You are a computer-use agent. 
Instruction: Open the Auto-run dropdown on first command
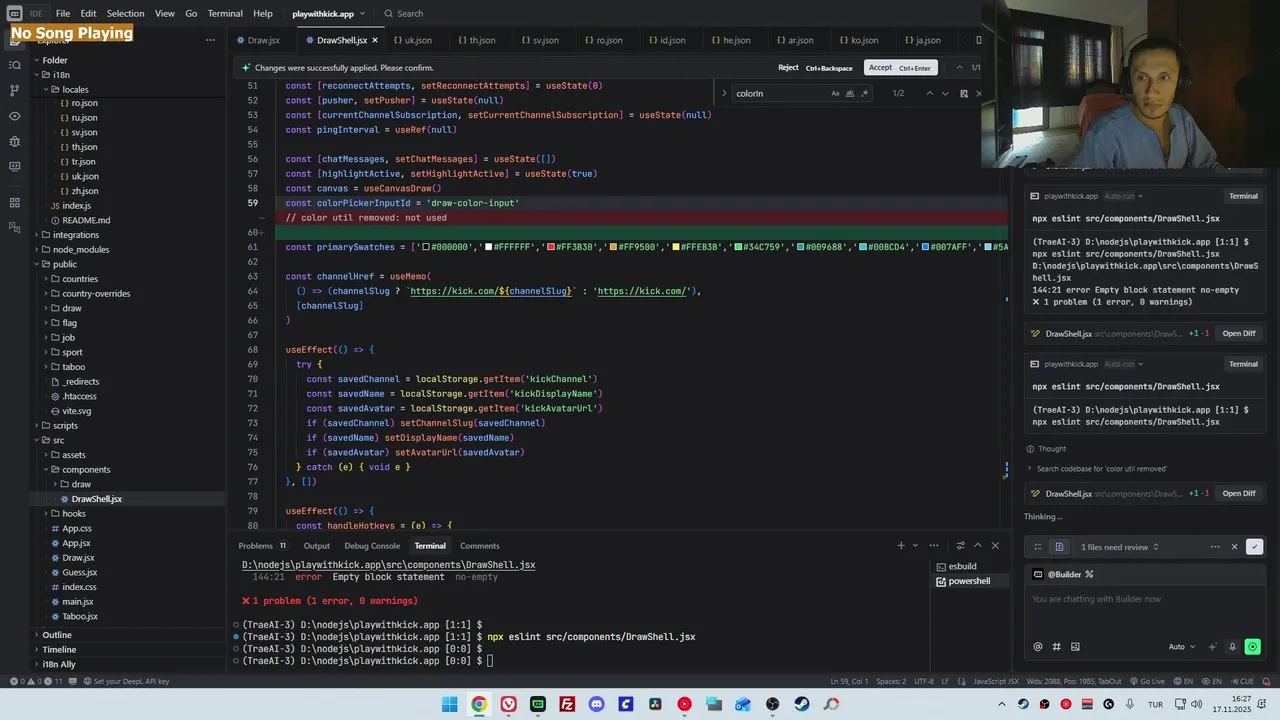point(1123,196)
